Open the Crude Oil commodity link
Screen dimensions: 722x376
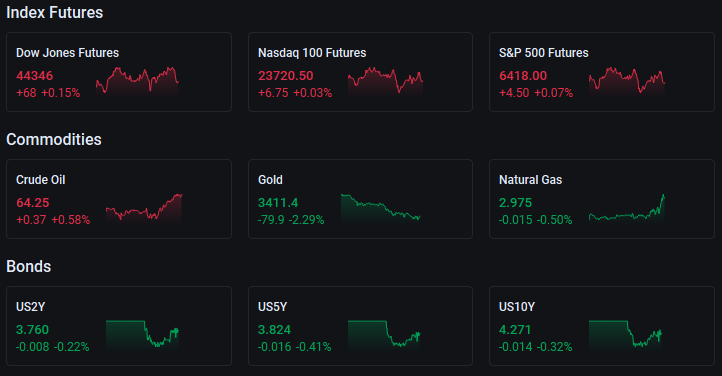point(41,180)
